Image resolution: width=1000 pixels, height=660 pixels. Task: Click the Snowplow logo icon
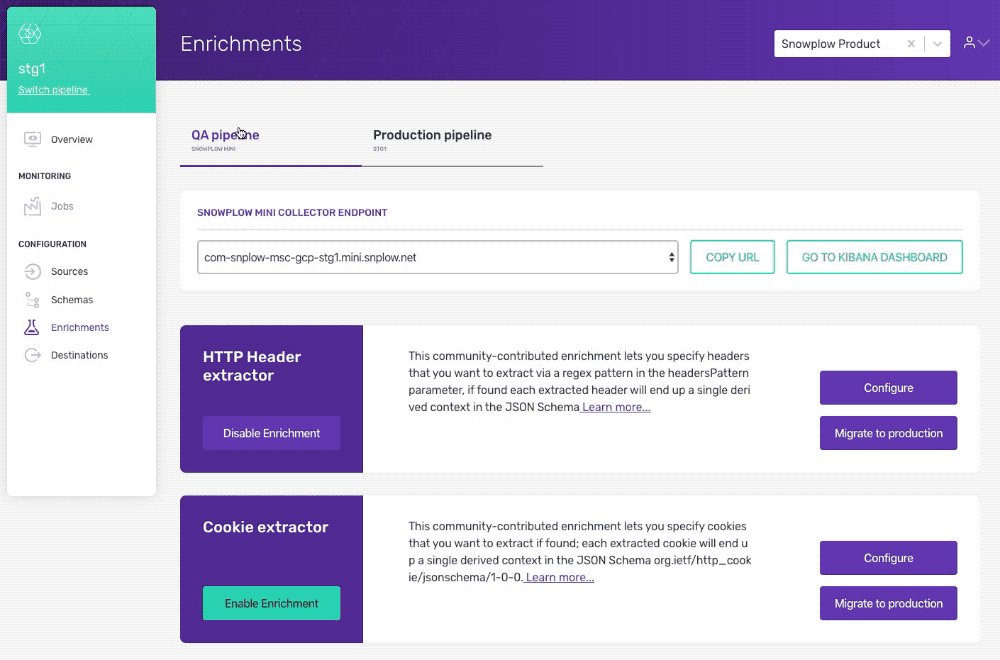[x=29, y=33]
